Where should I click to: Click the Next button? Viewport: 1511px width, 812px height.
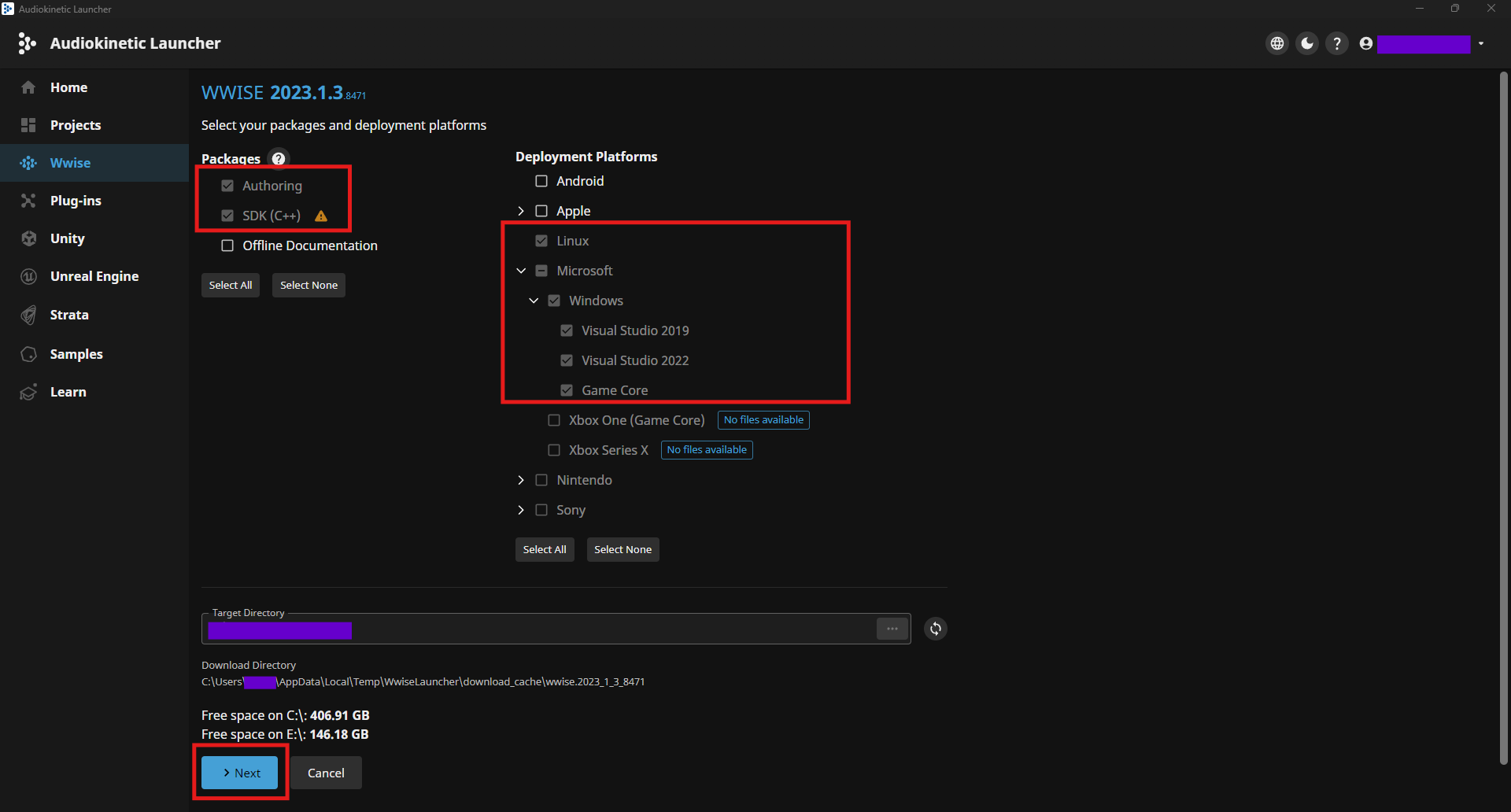click(x=240, y=773)
